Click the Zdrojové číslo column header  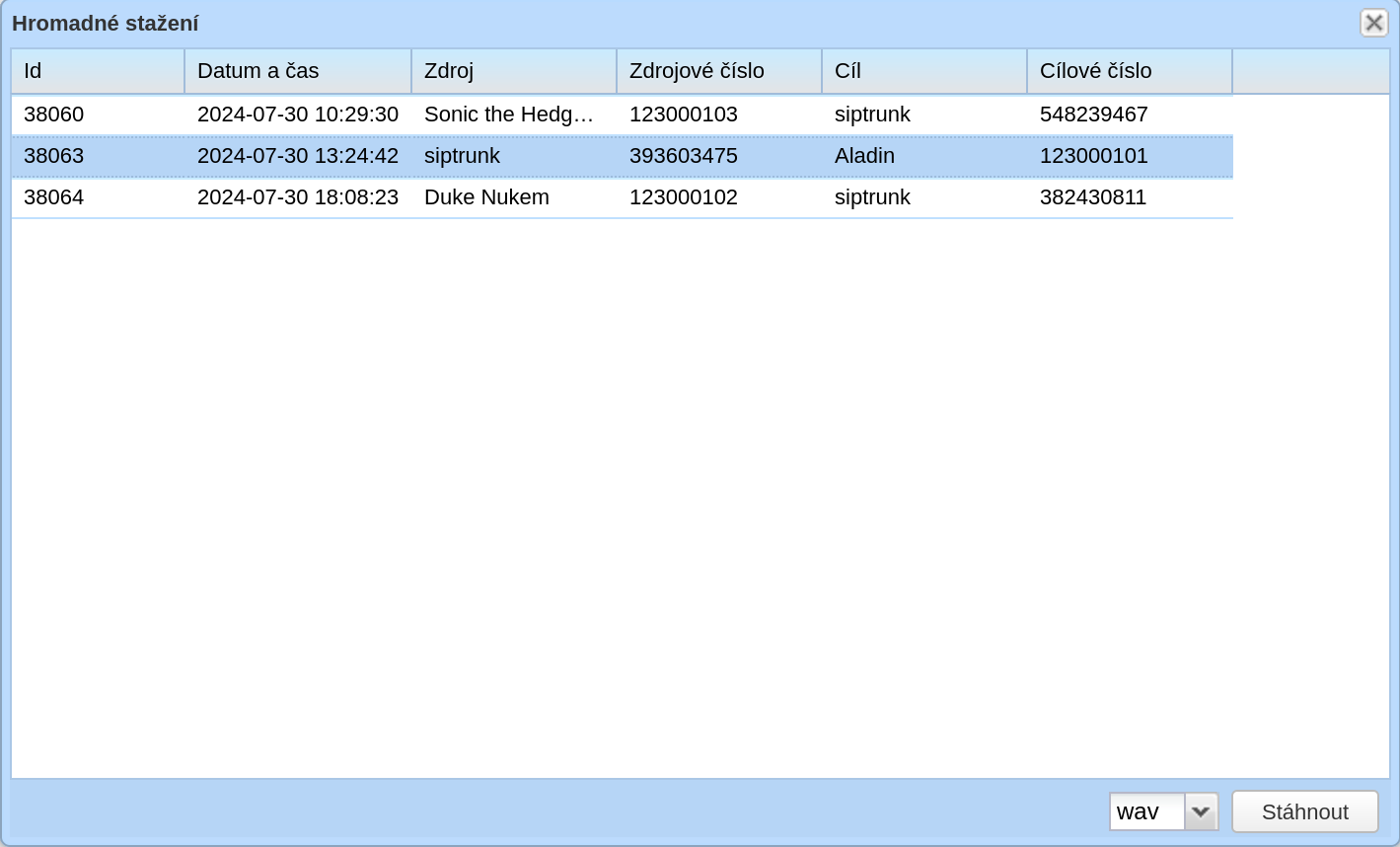[719, 71]
